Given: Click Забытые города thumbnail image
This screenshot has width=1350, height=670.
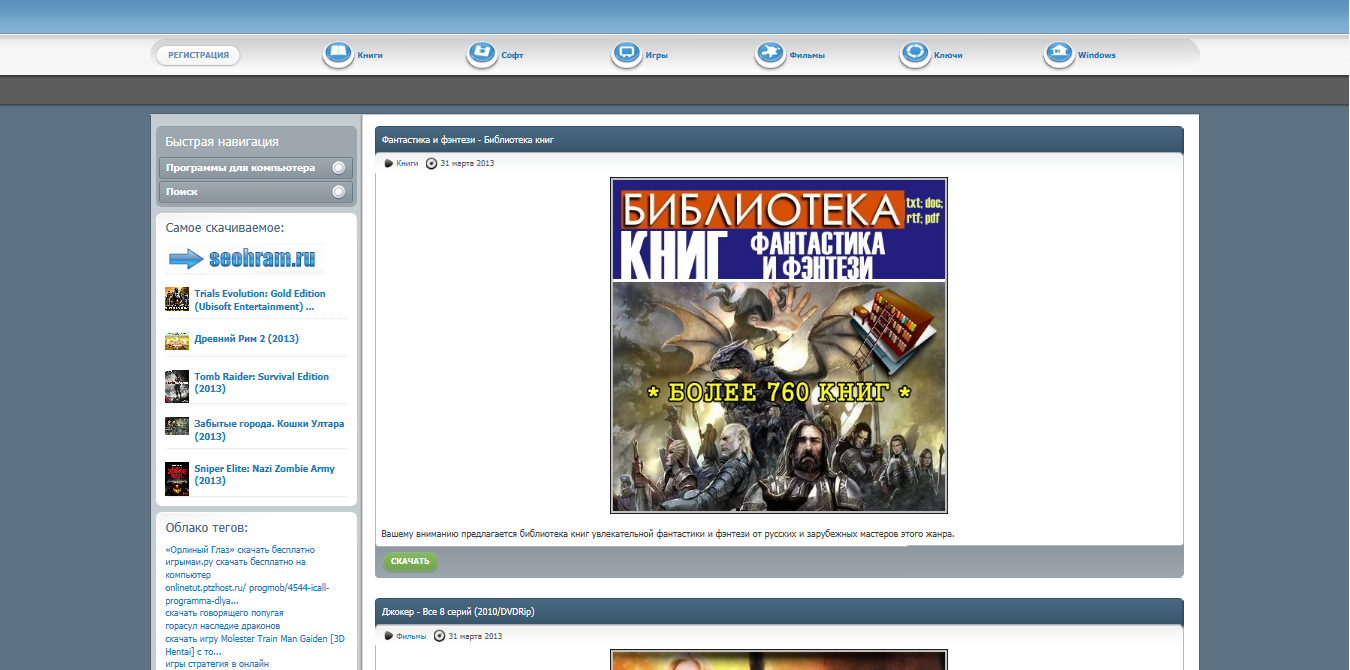Looking at the screenshot, I should tap(177, 426).
